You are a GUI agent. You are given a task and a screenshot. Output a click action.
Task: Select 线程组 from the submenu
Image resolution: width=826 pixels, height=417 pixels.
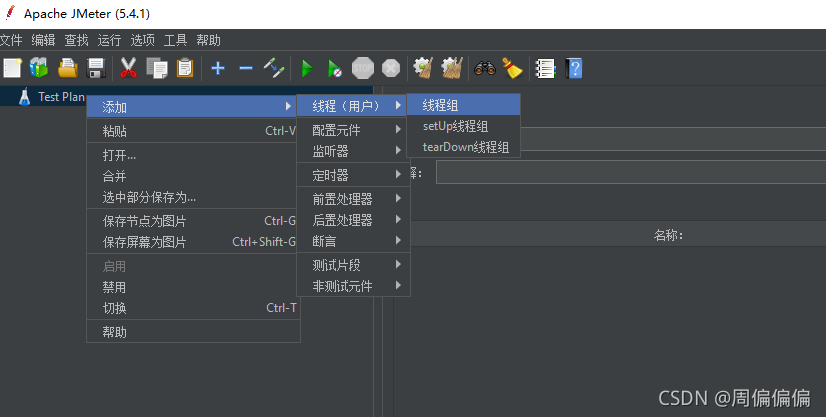(464, 105)
